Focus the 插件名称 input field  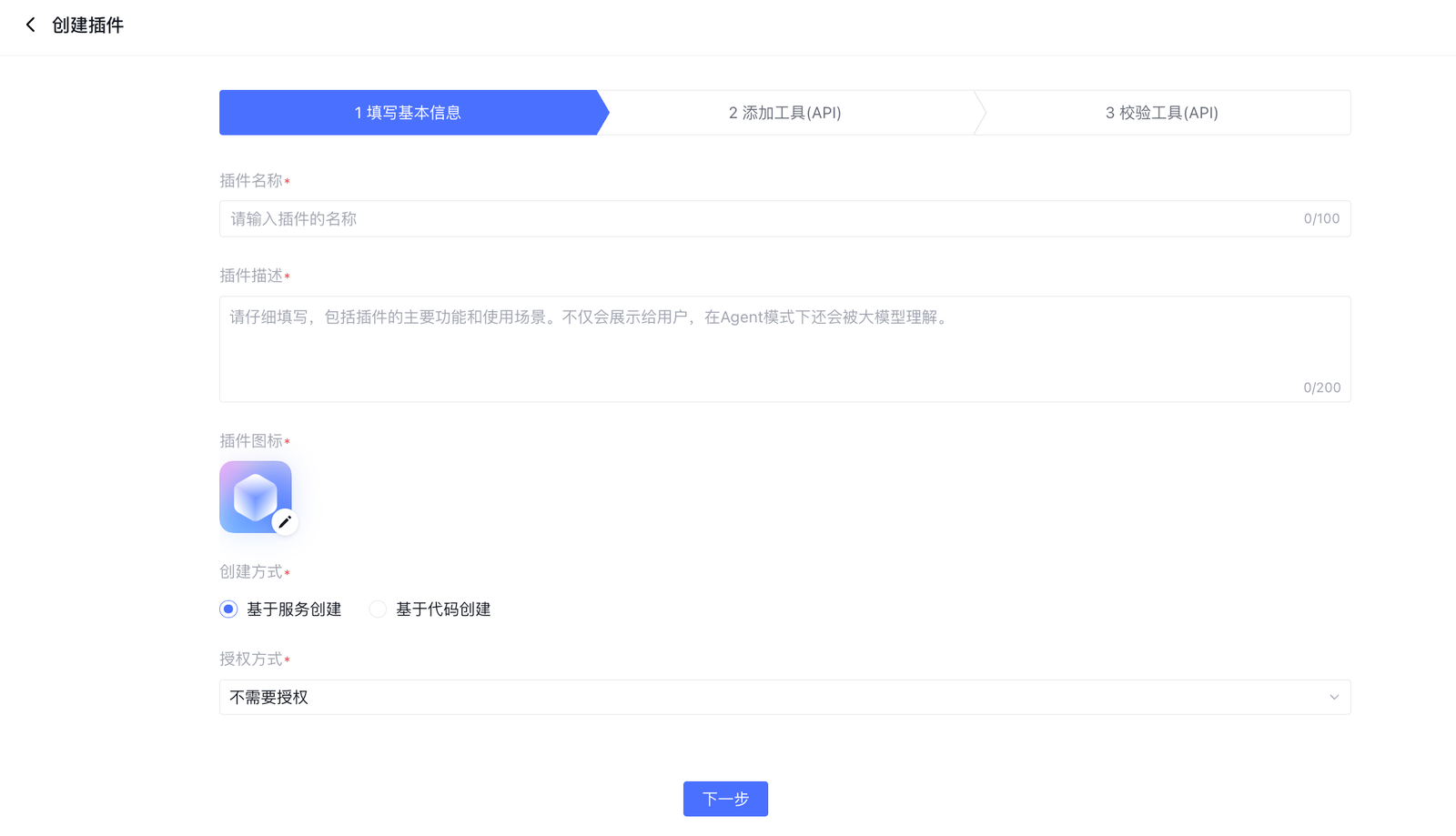coord(755,219)
